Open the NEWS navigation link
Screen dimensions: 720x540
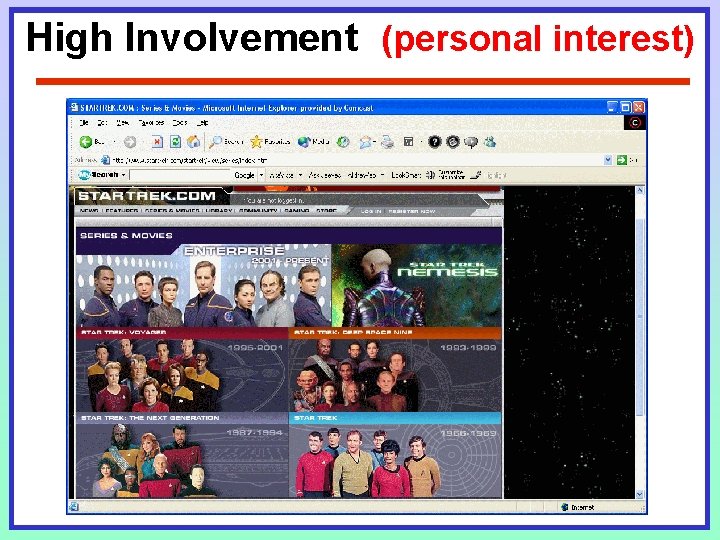[x=89, y=211]
